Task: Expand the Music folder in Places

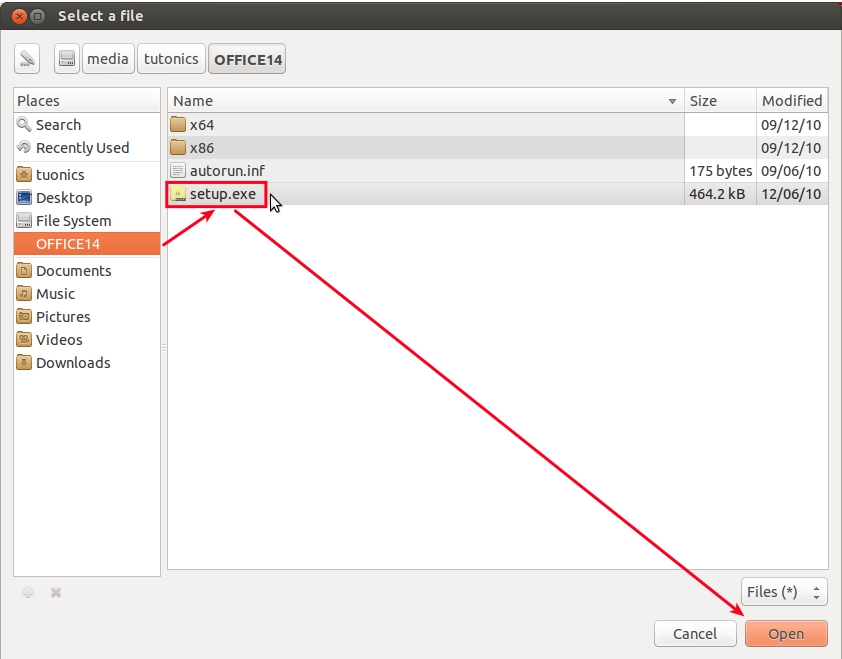Action: (x=56, y=293)
